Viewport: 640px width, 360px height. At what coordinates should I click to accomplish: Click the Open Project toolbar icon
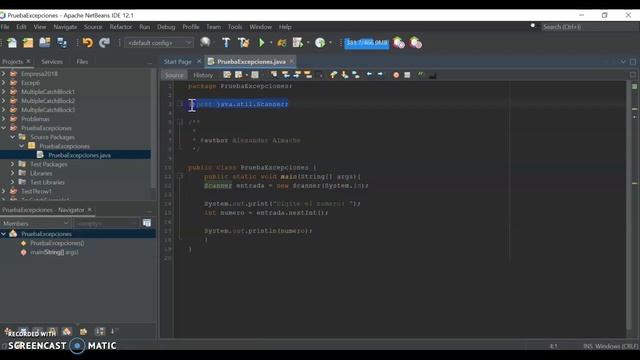44,42
